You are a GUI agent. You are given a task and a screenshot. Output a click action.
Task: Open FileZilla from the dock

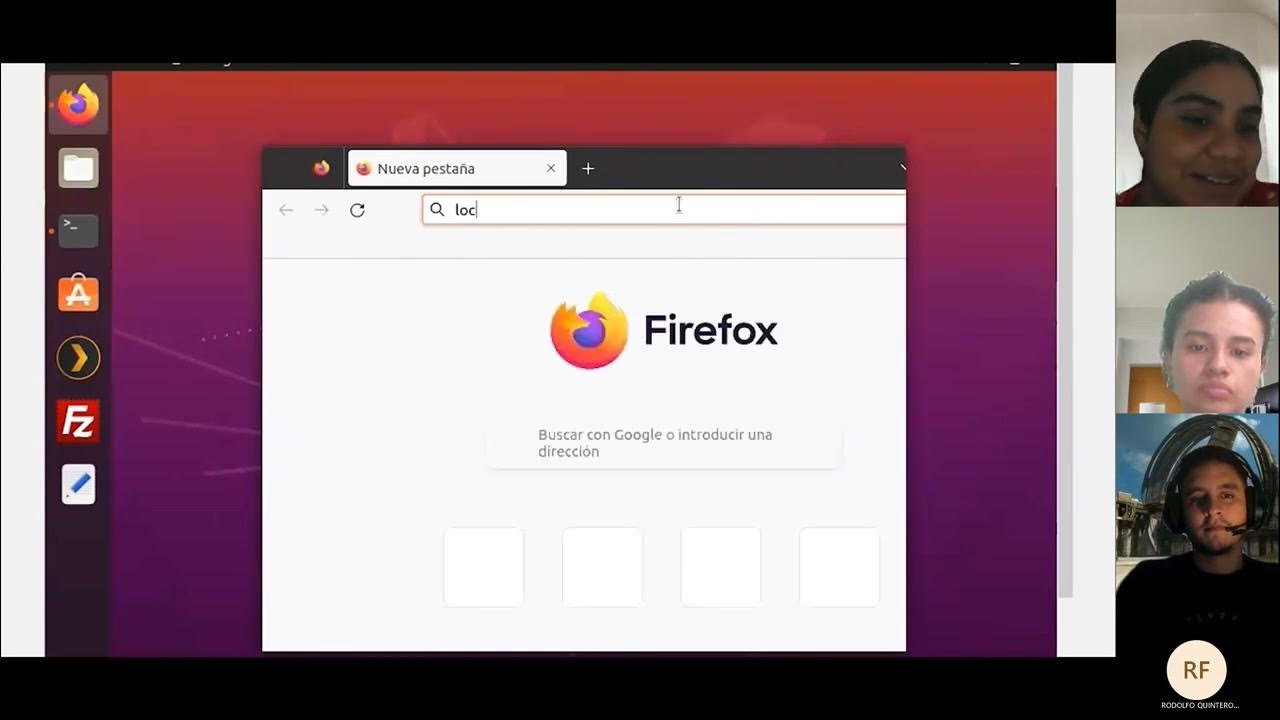coord(78,421)
